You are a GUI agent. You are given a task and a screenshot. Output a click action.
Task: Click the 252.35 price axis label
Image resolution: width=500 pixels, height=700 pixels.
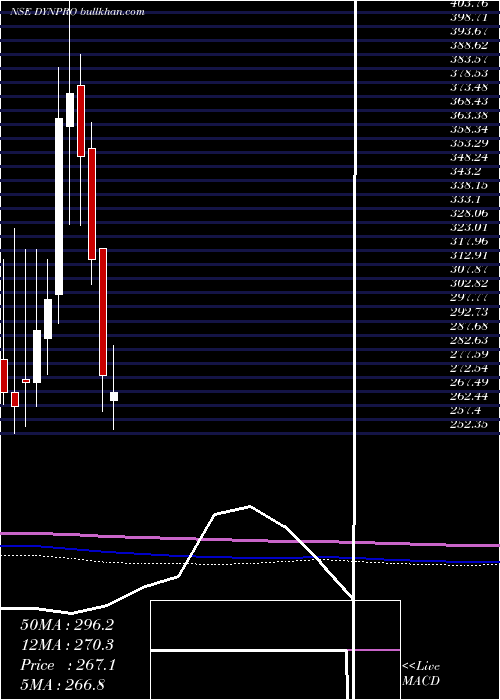click(x=469, y=424)
